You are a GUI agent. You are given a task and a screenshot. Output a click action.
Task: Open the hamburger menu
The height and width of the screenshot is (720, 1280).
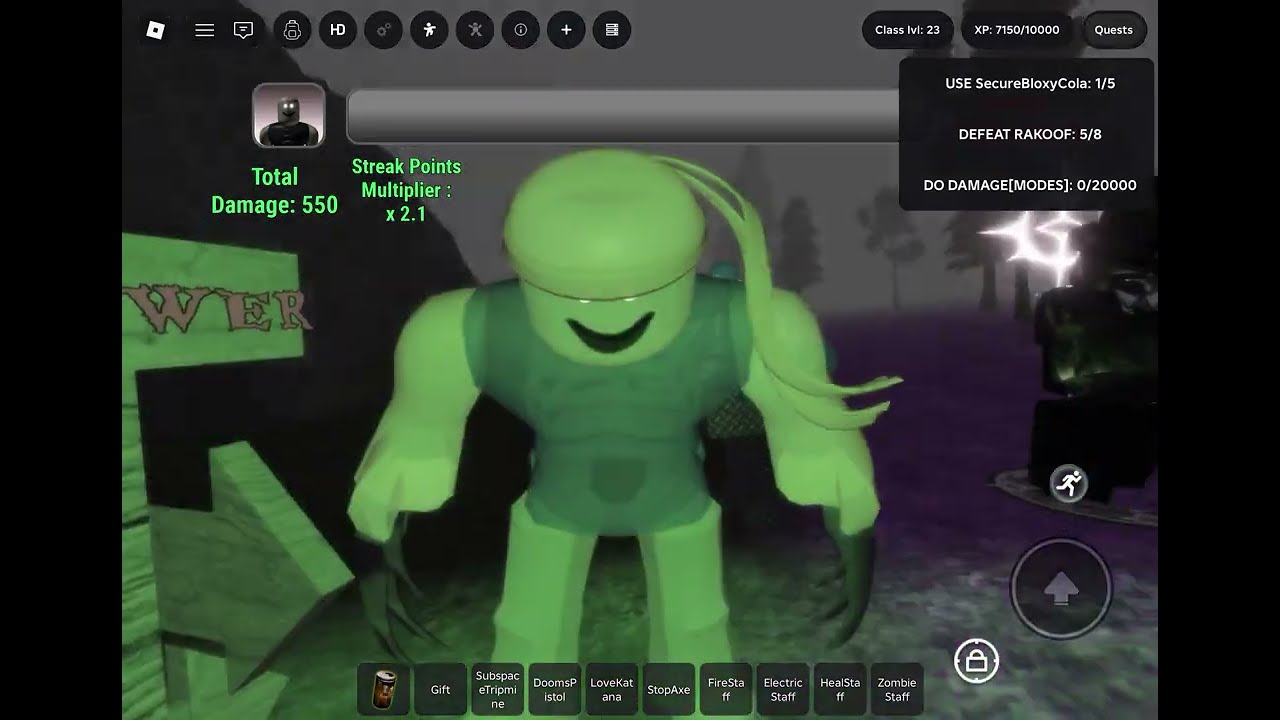(x=205, y=30)
